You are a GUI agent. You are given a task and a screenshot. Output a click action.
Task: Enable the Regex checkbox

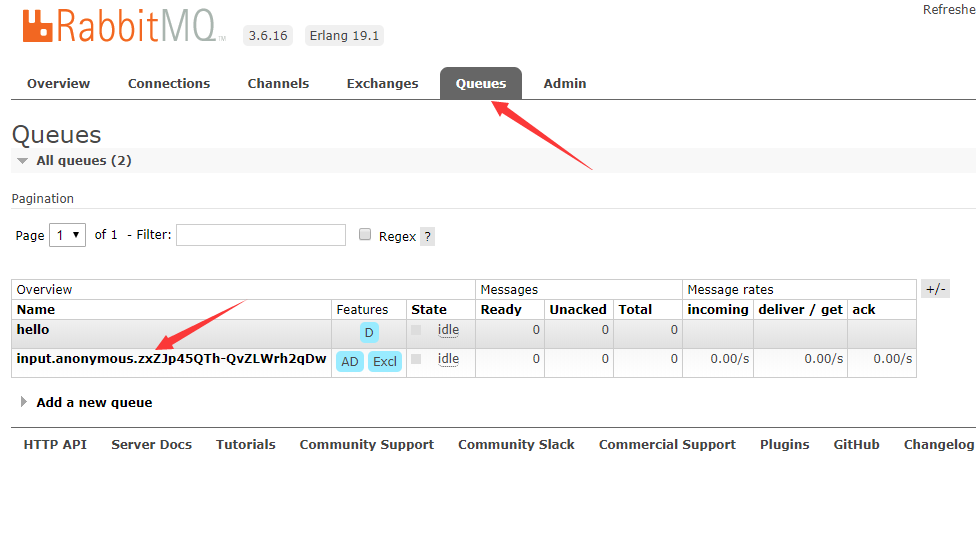[x=365, y=234]
